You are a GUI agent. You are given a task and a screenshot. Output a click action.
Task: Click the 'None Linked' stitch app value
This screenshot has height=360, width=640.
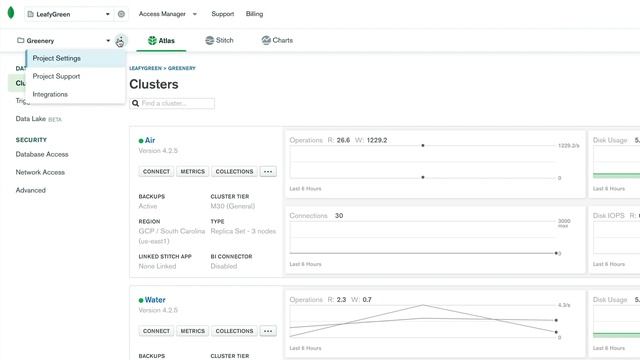click(157, 266)
